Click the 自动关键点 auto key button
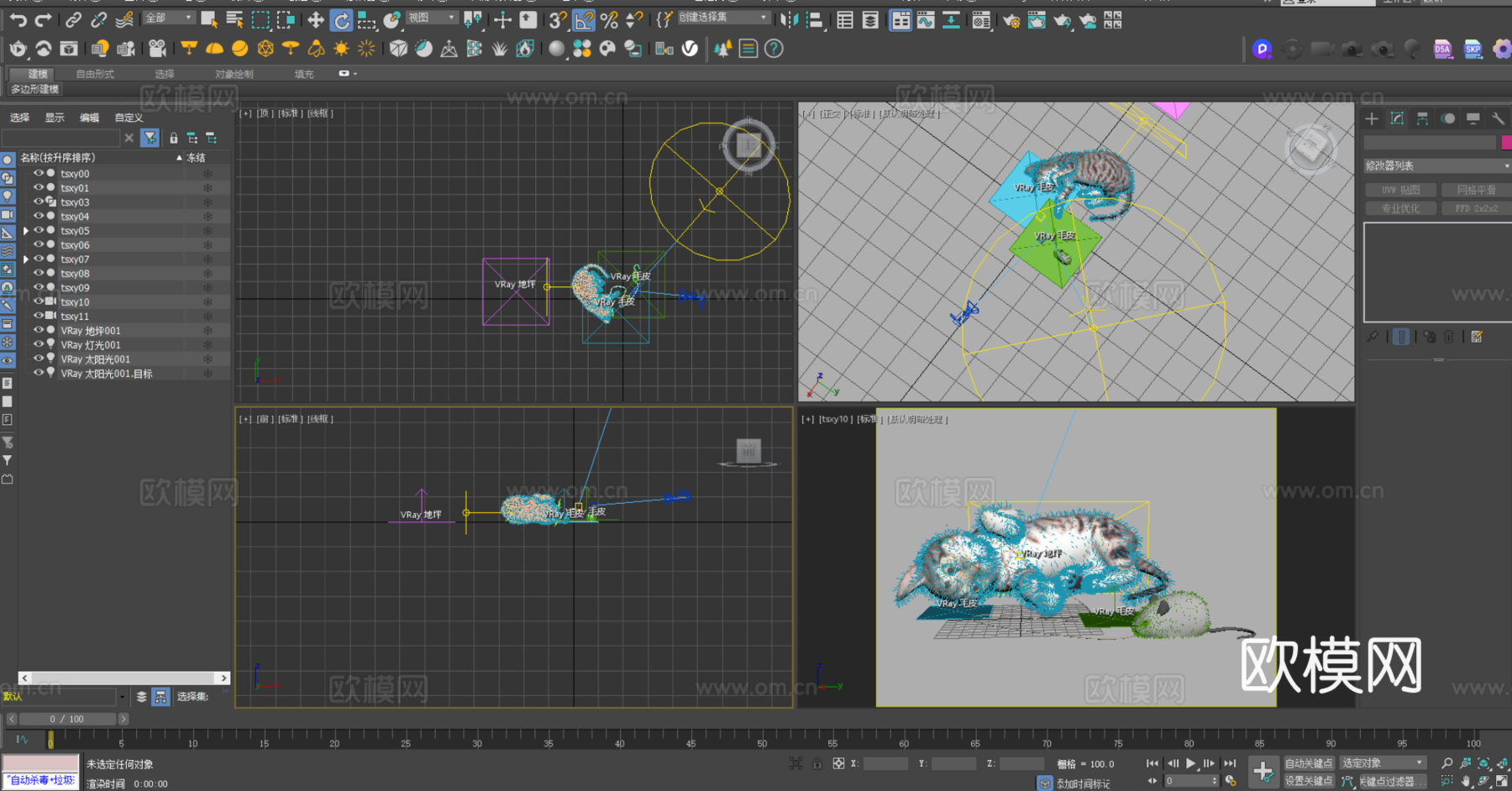1512x791 pixels. pyautogui.click(x=1309, y=763)
